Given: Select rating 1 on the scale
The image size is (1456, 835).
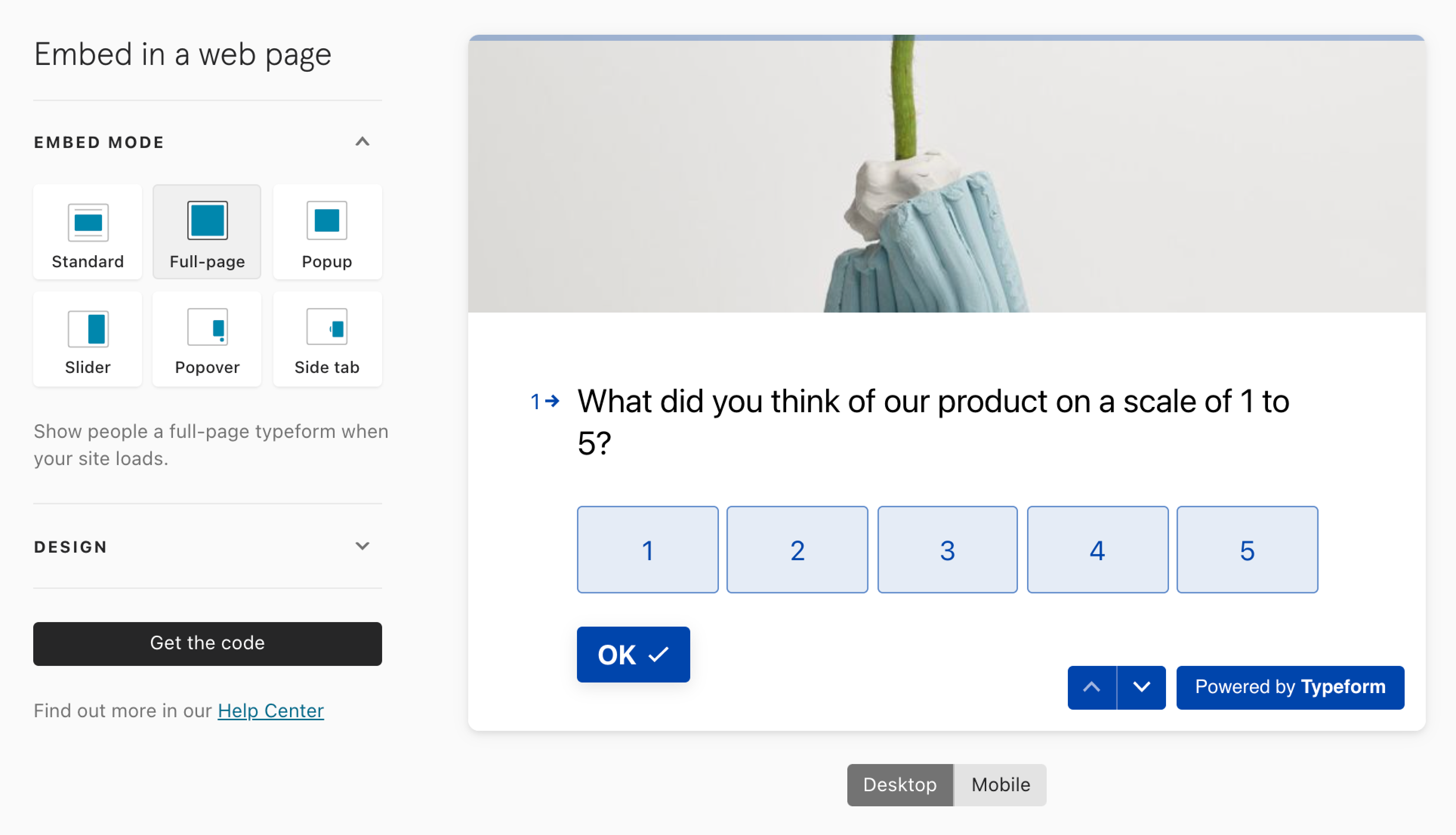Looking at the screenshot, I should tap(648, 549).
